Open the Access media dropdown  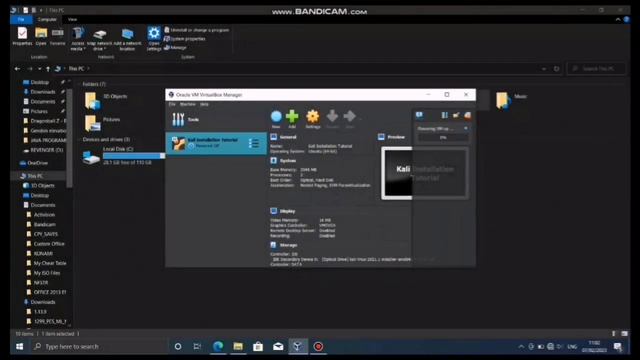[78, 39]
